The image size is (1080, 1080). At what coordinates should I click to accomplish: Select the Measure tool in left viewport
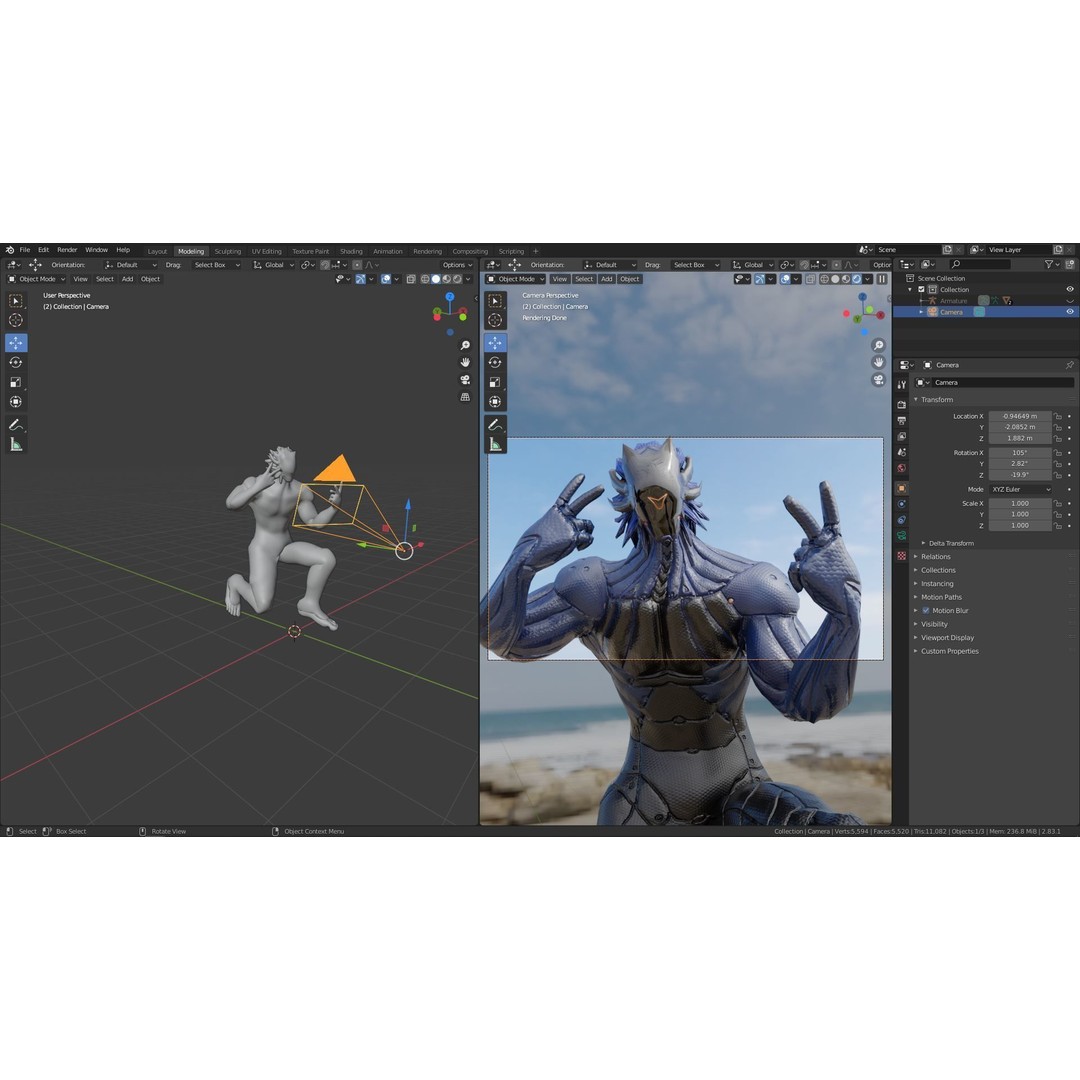(x=15, y=445)
